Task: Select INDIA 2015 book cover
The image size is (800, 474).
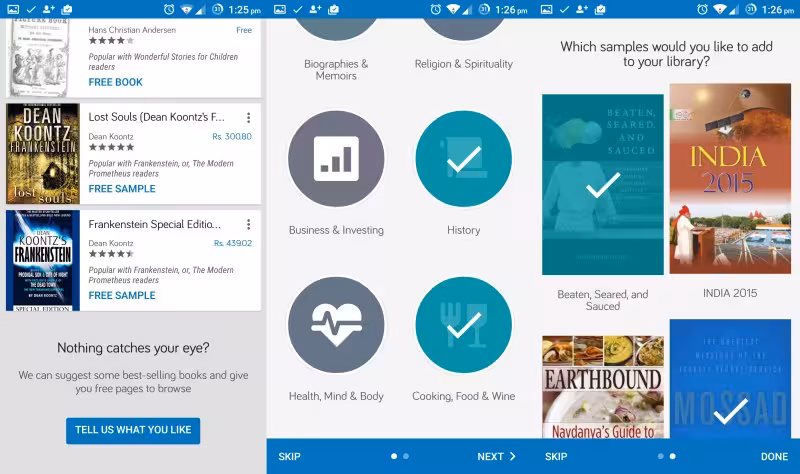Action: click(x=730, y=179)
